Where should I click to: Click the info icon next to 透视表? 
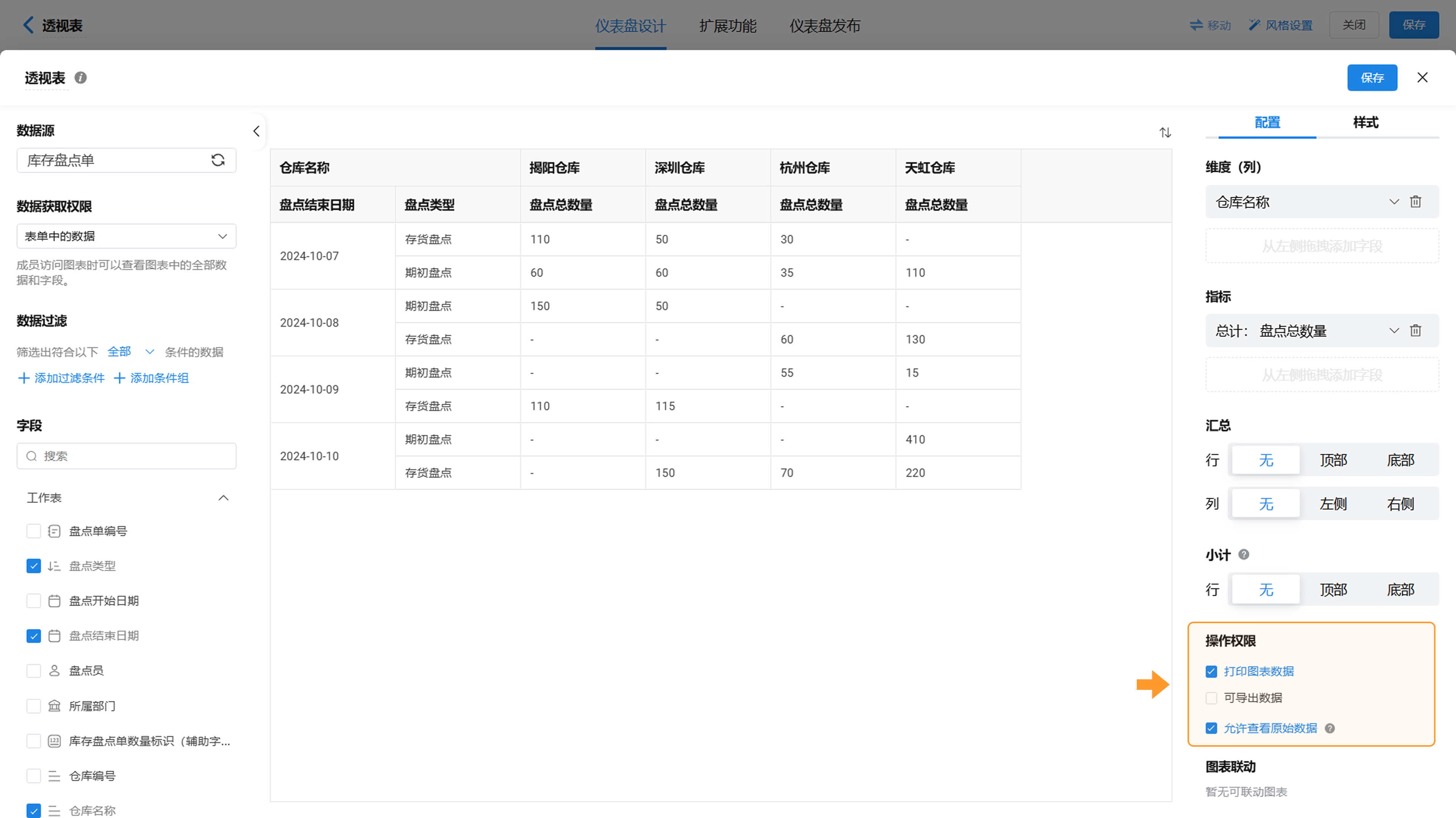pyautogui.click(x=81, y=77)
